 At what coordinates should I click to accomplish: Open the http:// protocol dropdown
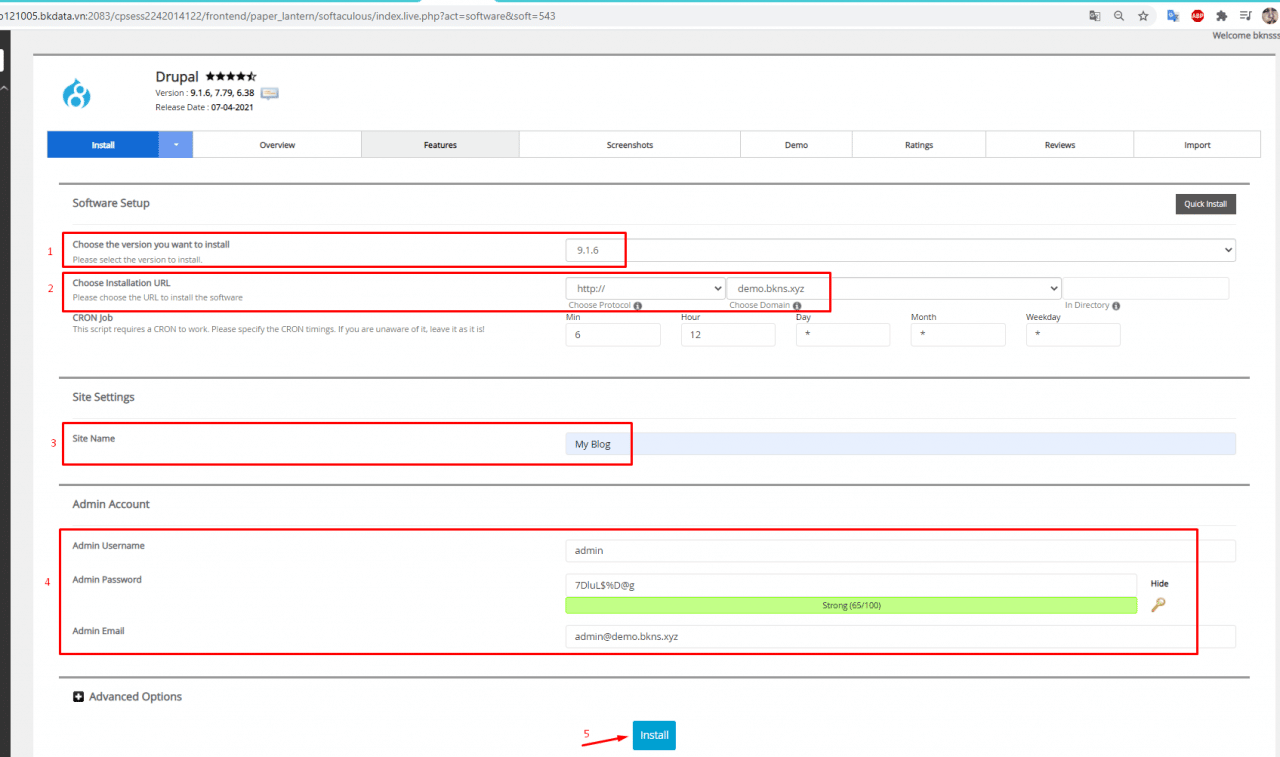pos(645,288)
